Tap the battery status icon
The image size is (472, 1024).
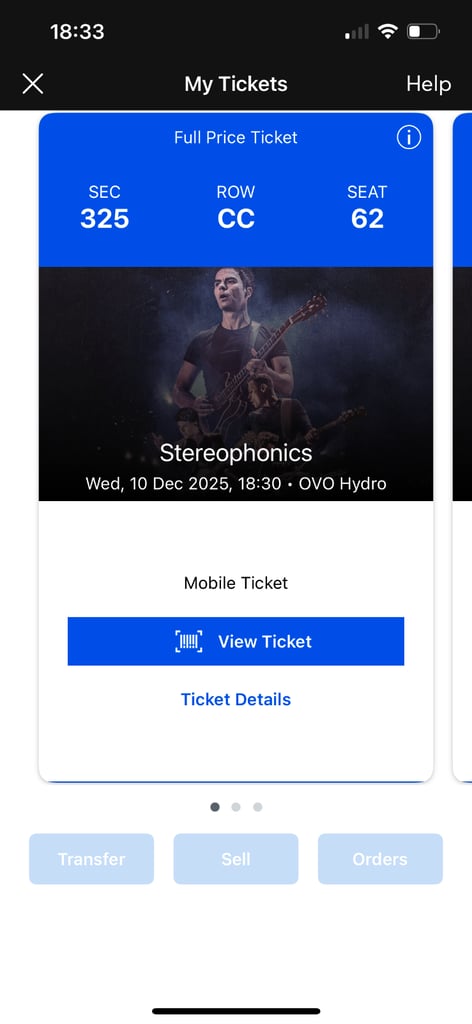424,31
